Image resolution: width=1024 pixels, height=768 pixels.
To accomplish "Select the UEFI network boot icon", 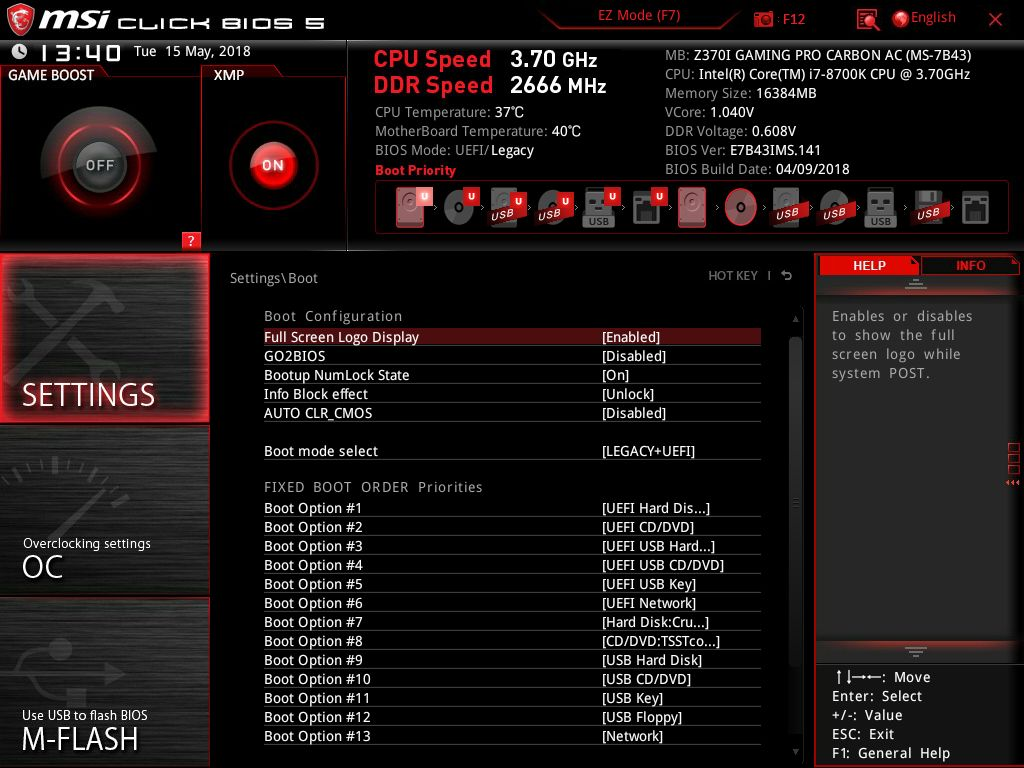I will pyautogui.click(x=648, y=208).
